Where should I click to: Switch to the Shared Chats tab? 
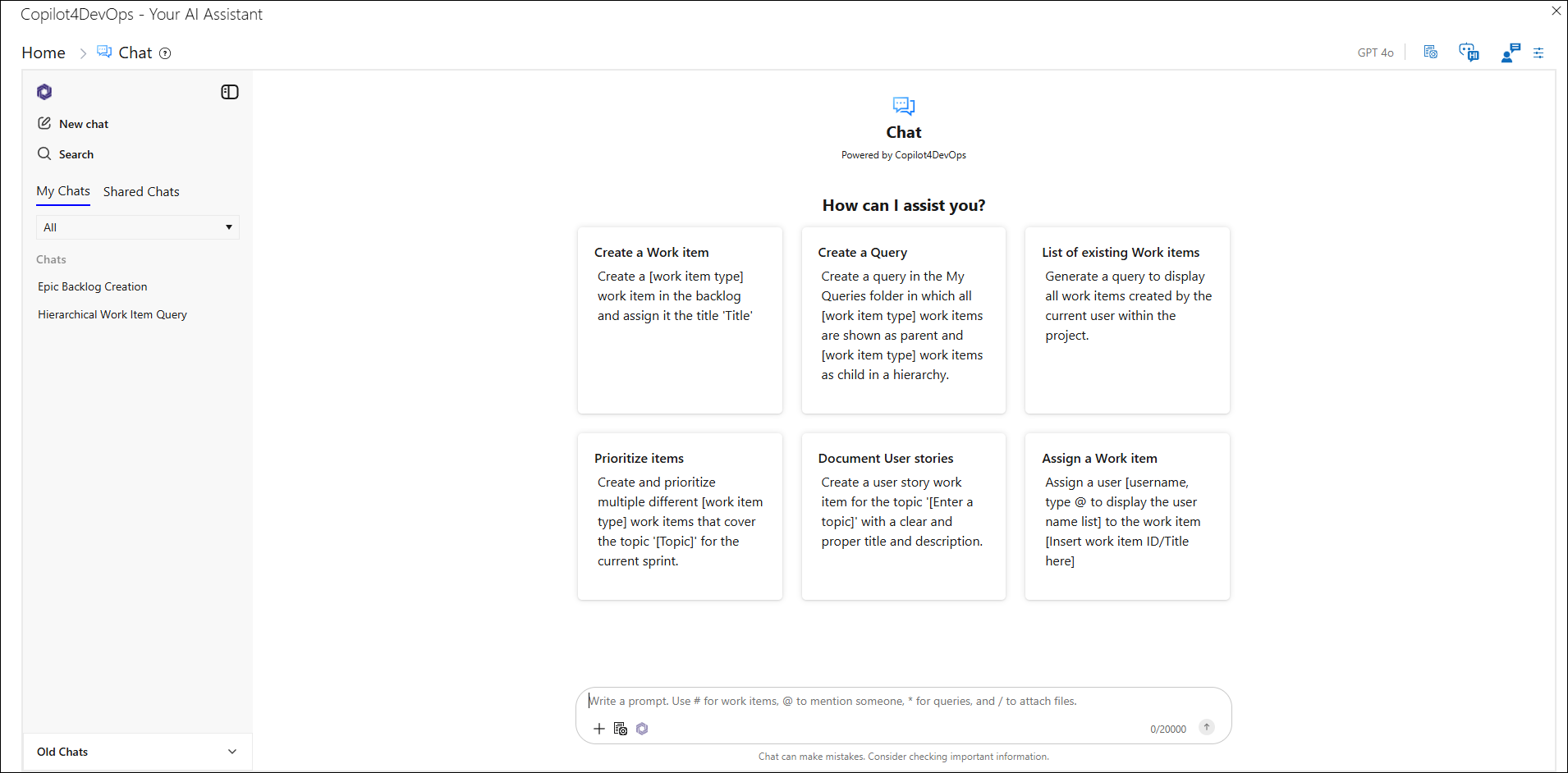click(141, 191)
